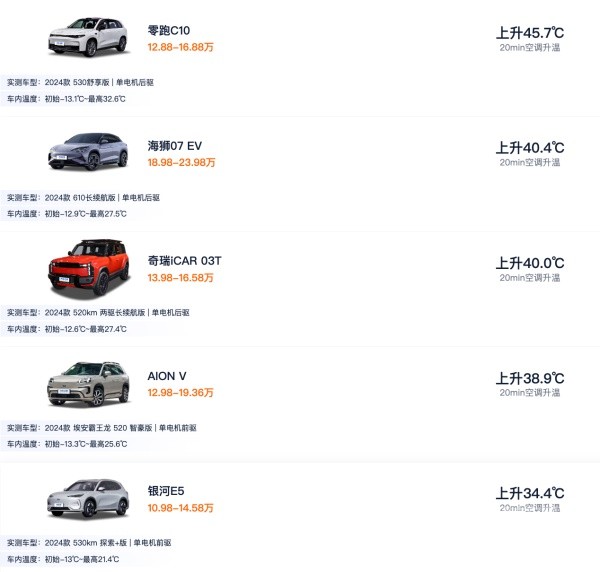
Task: Click the 上升40.4℃ heating result
Action: point(530,148)
